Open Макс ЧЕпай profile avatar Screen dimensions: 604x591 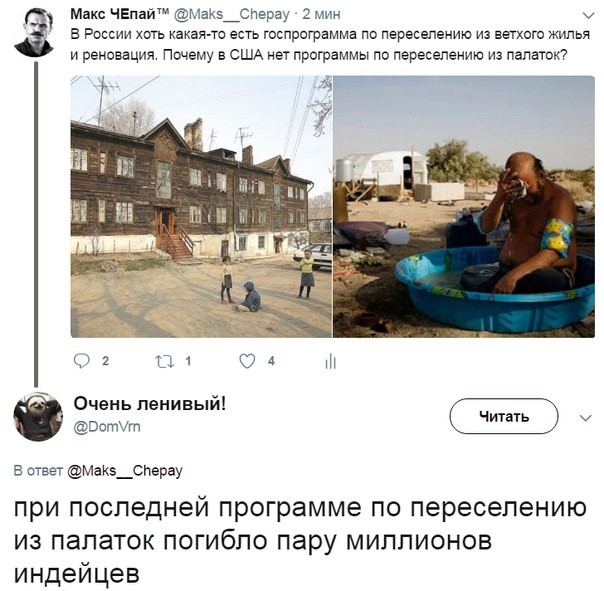(34, 33)
